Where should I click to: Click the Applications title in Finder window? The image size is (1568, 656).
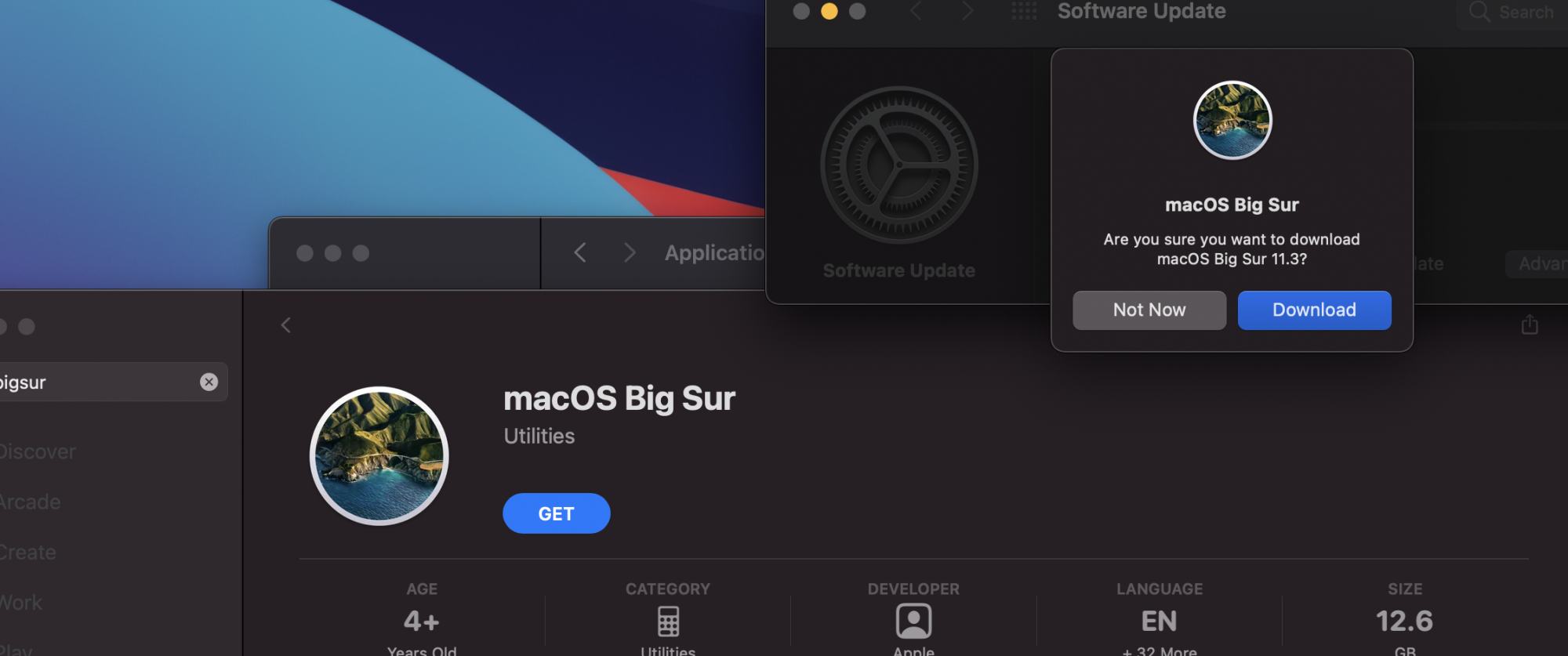(x=715, y=253)
